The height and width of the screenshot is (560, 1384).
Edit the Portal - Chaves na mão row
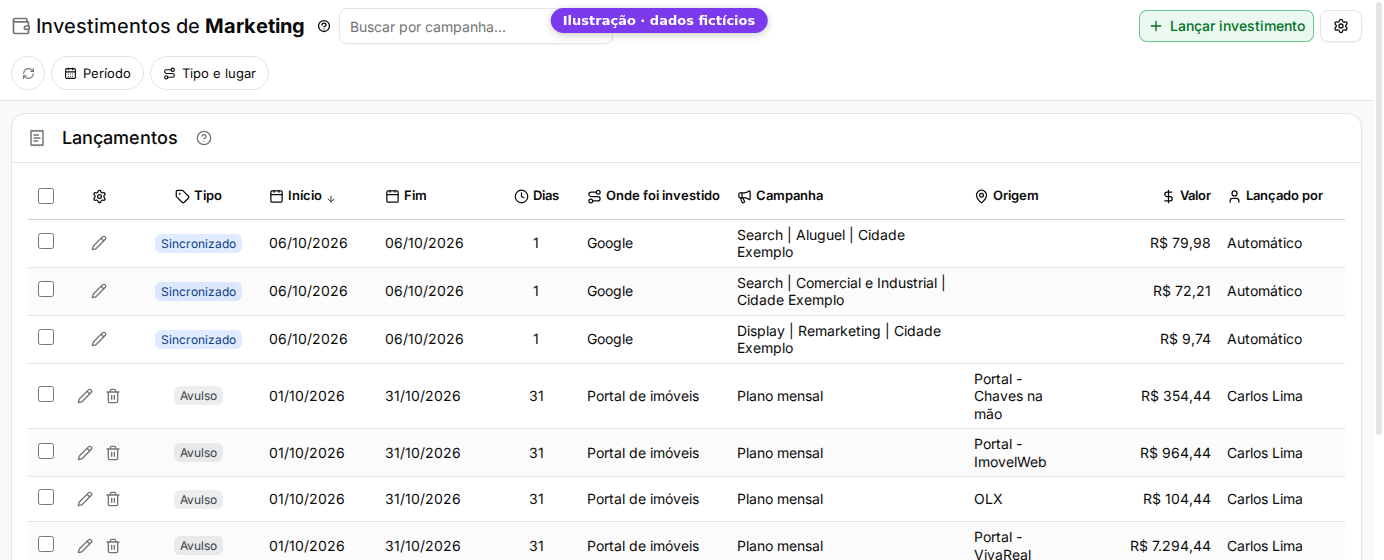pyautogui.click(x=85, y=396)
